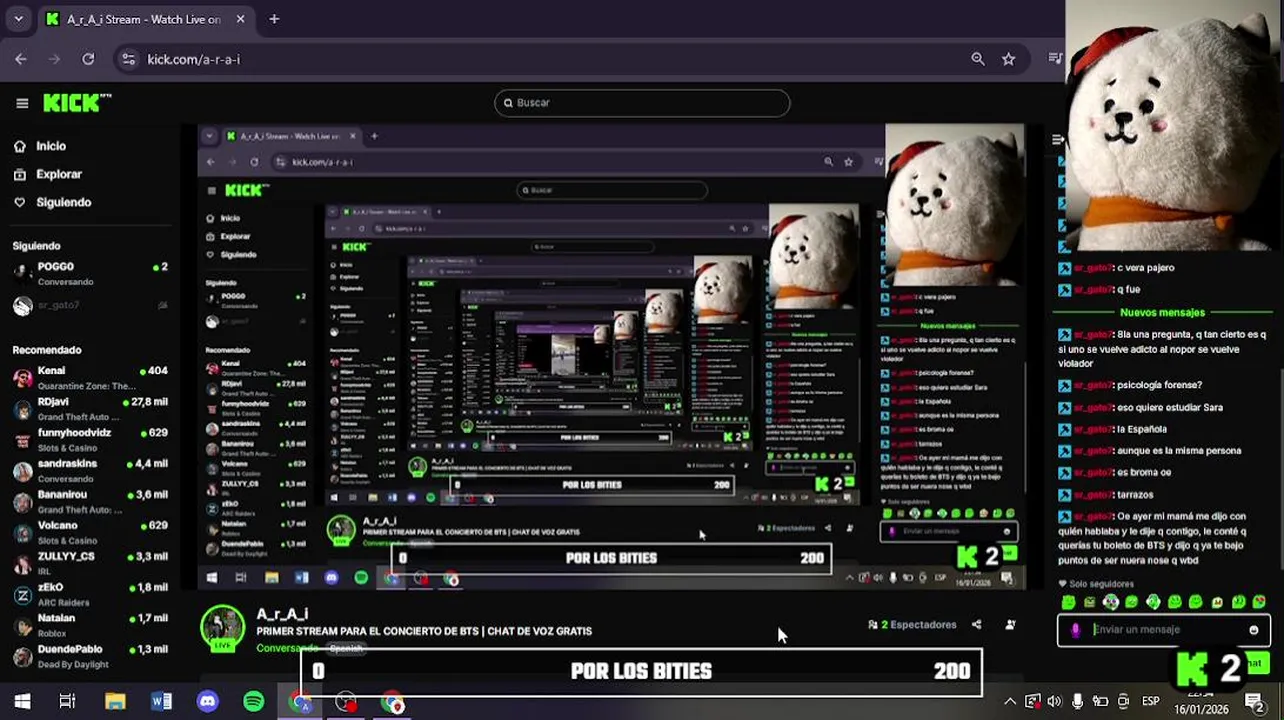Image resolution: width=1284 pixels, height=720 pixels.
Task: Switch to Chrome with A profile badge
Action: tap(300, 702)
